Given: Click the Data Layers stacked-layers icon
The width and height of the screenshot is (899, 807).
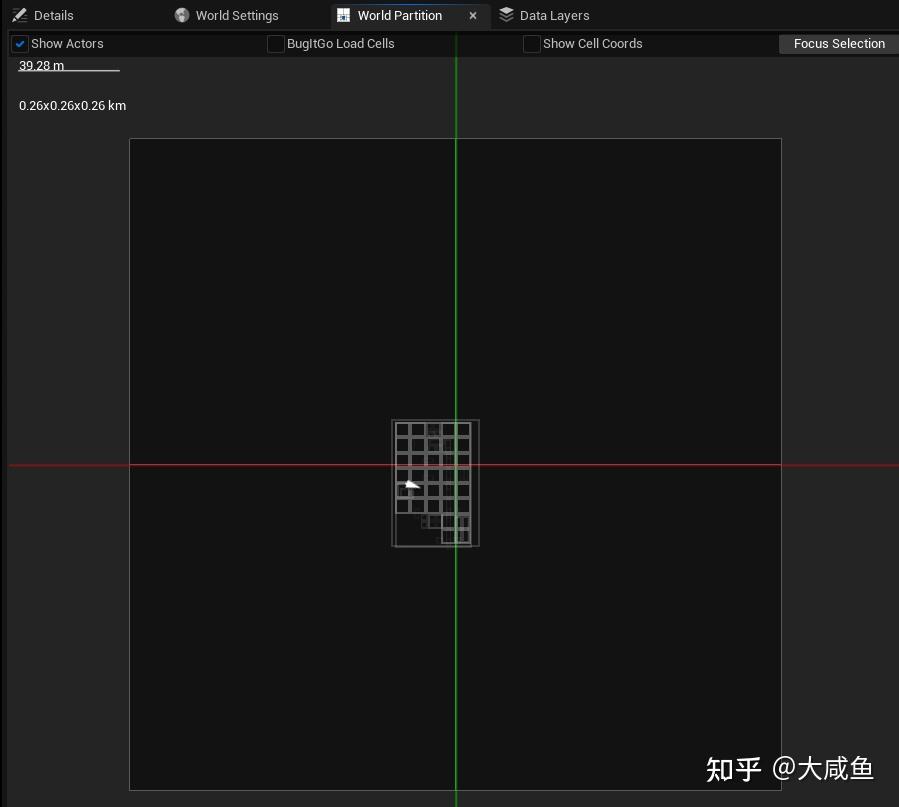Looking at the screenshot, I should pyautogui.click(x=506, y=15).
